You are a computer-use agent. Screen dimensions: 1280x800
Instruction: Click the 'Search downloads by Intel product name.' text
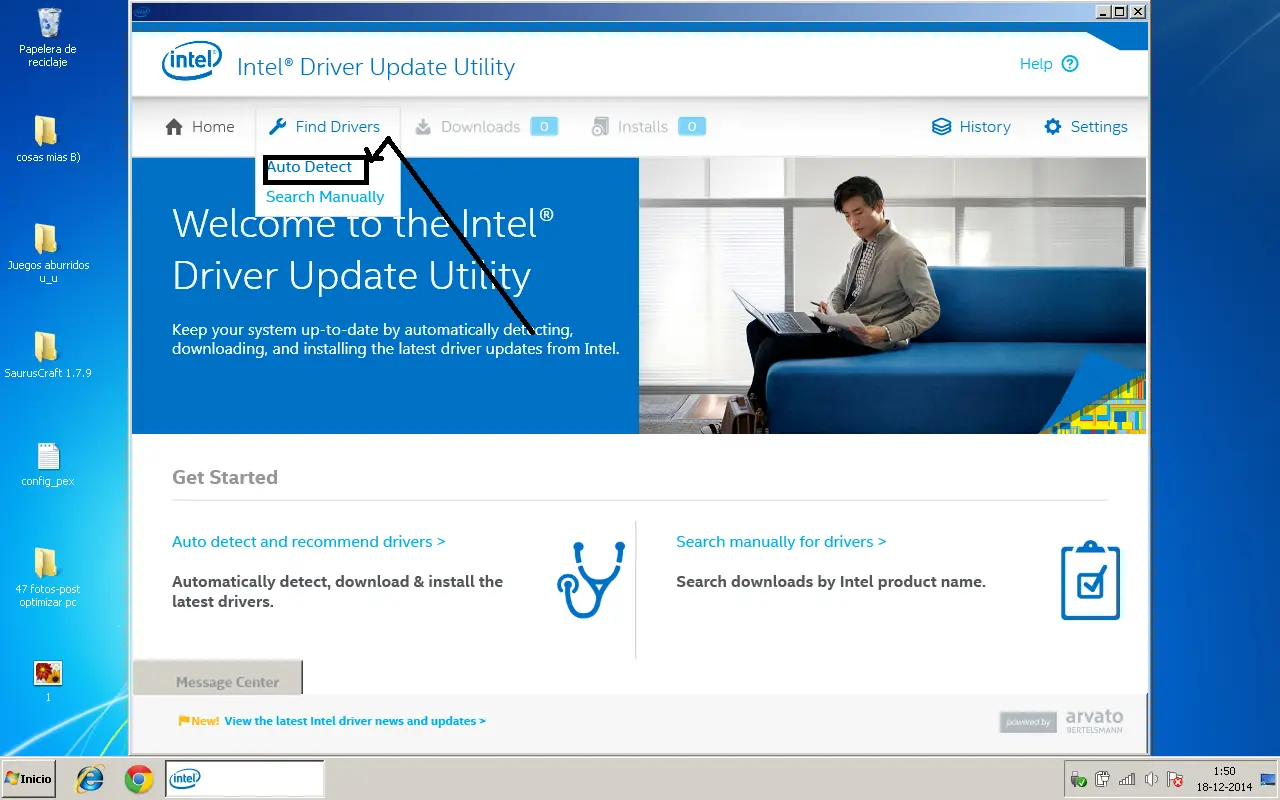coord(831,582)
